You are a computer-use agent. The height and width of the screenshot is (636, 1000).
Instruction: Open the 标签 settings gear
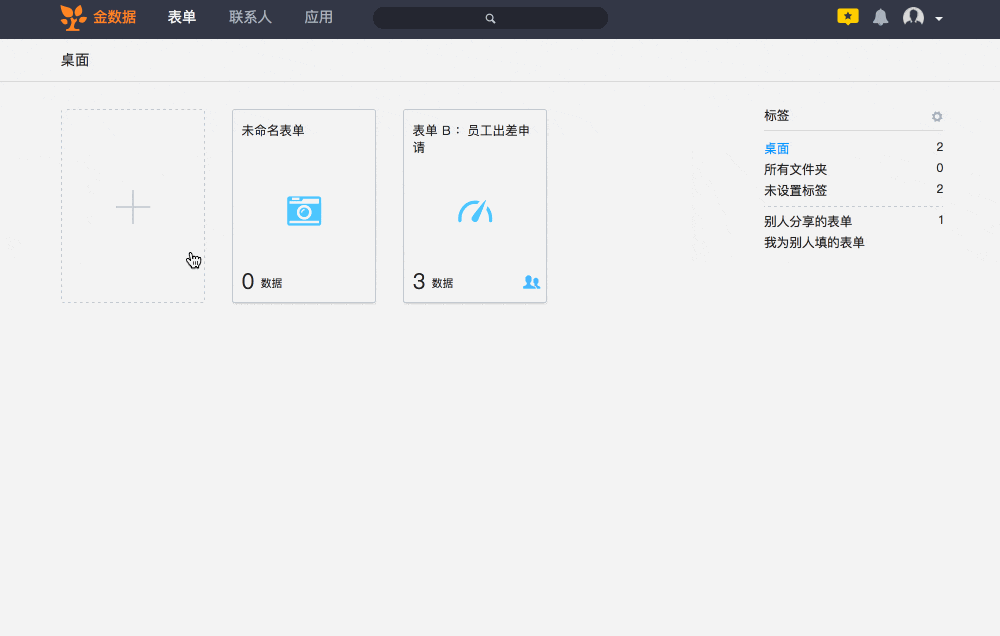pyautogui.click(x=937, y=116)
